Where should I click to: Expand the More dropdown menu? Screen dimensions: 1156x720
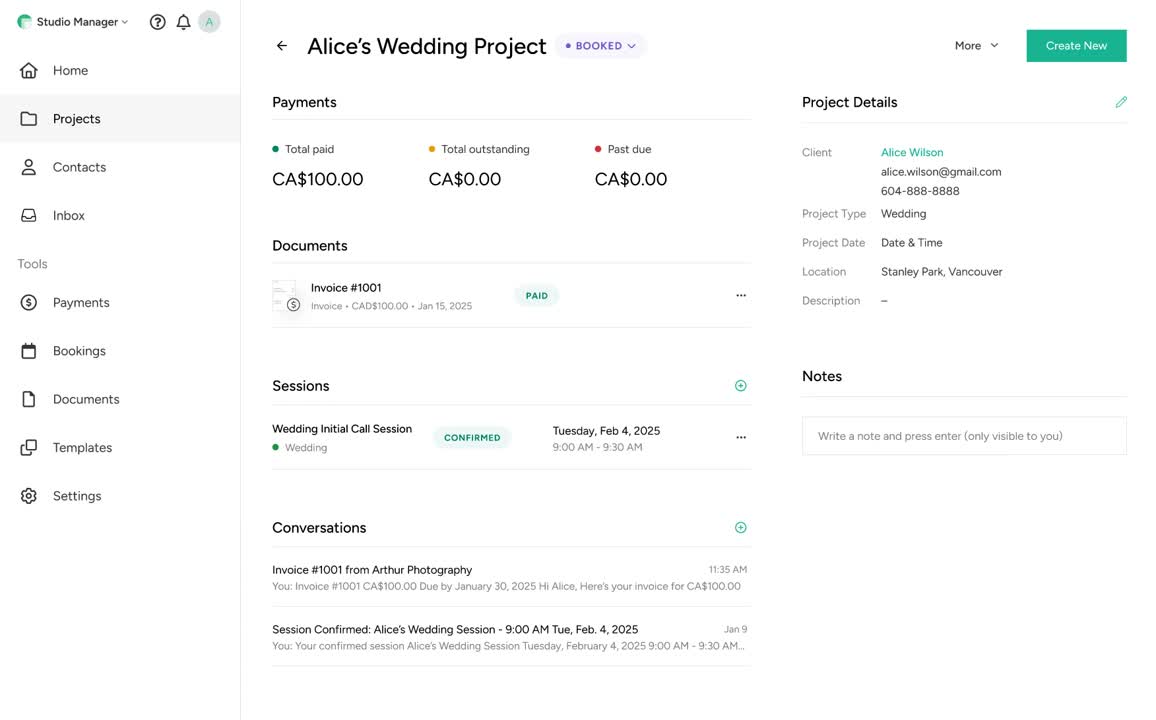click(x=976, y=46)
